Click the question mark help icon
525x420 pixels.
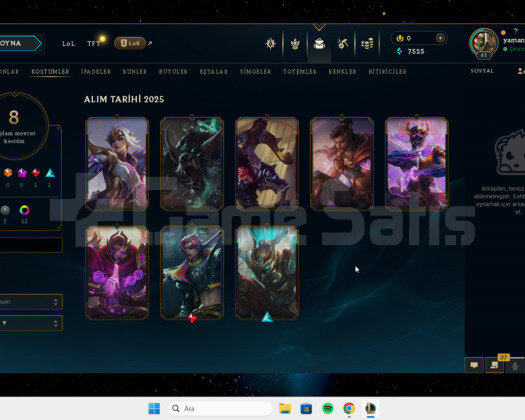pos(516,31)
